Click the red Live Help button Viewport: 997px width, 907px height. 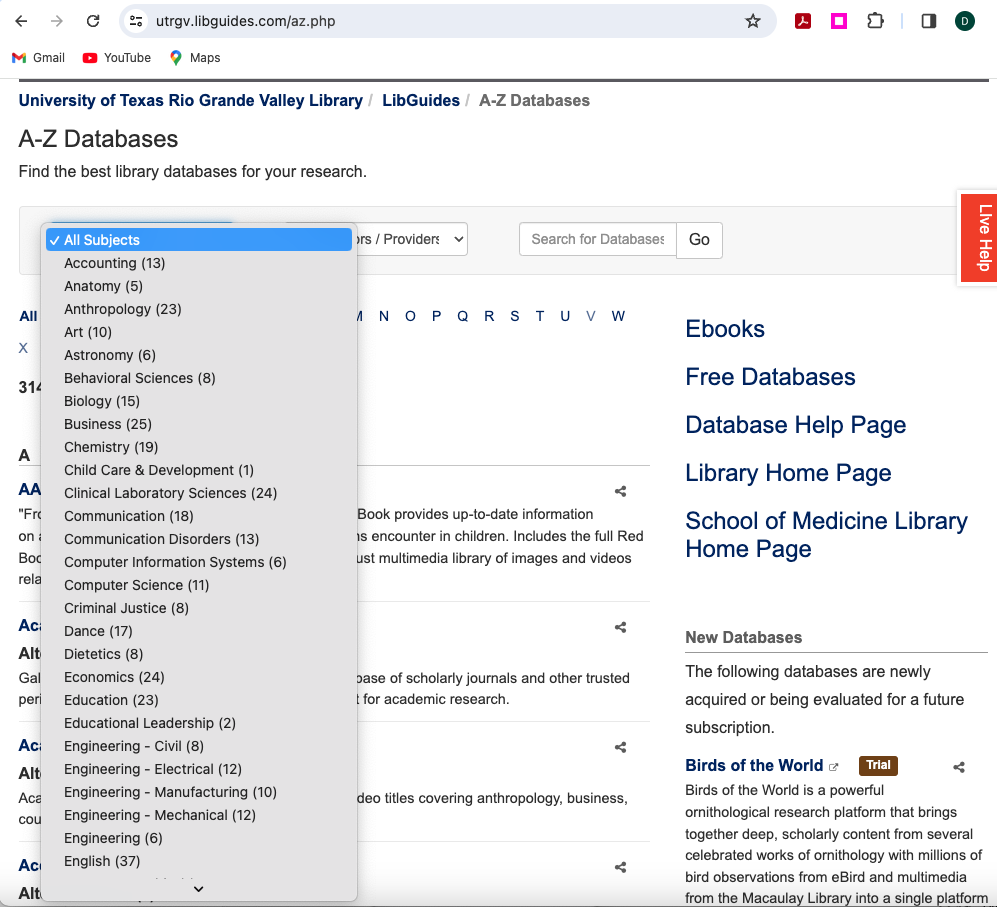tap(978, 238)
